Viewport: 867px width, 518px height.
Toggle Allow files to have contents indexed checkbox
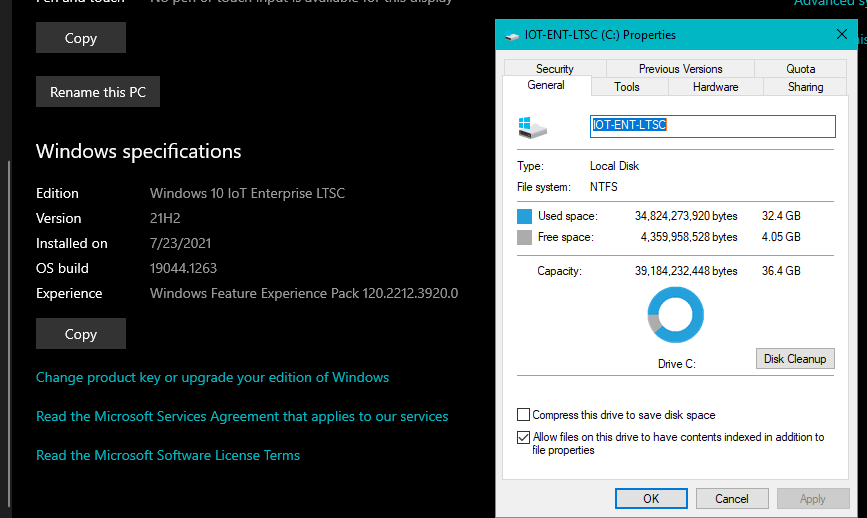click(523, 437)
